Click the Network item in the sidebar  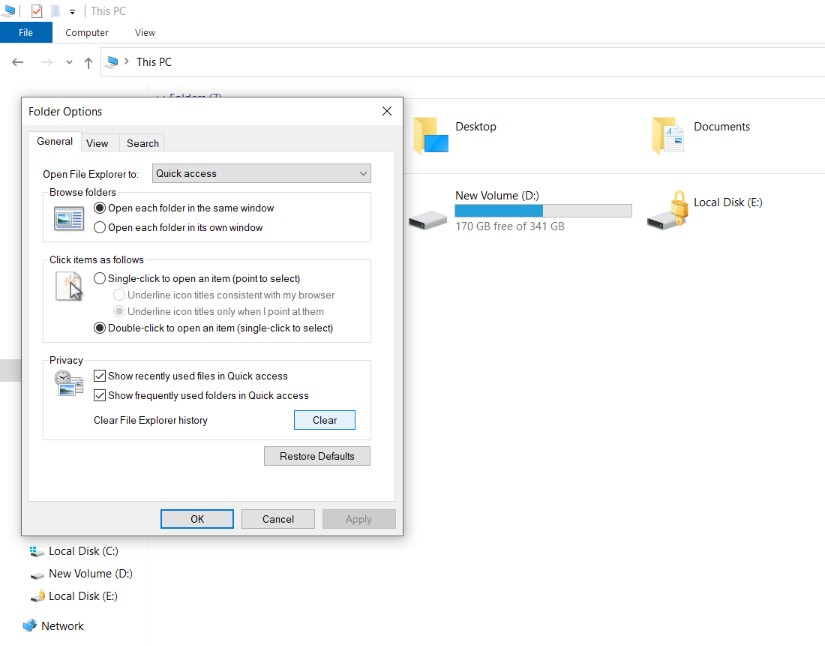pyautogui.click(x=60, y=625)
